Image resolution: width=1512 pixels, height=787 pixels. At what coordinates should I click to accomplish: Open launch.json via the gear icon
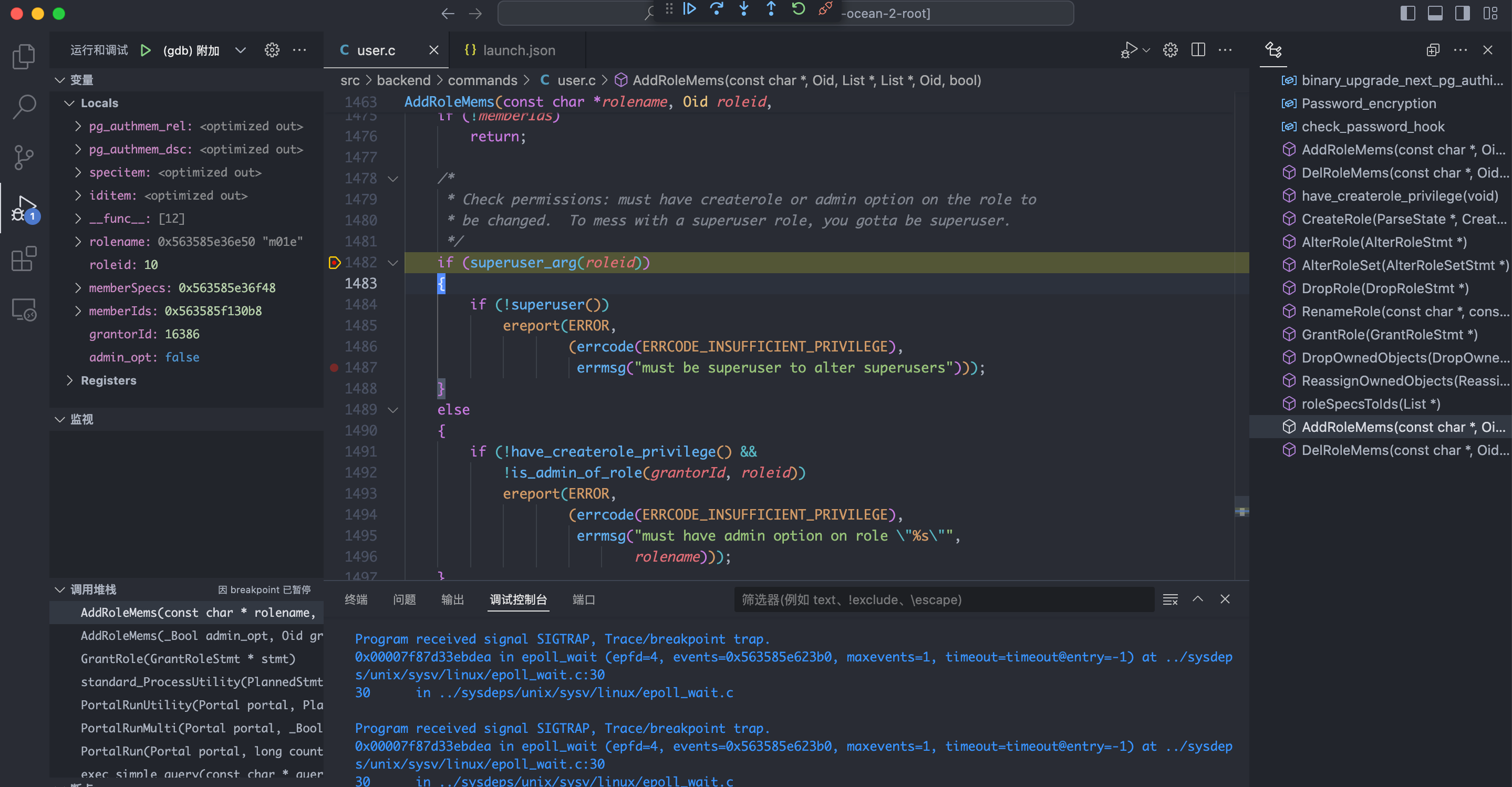point(272,50)
